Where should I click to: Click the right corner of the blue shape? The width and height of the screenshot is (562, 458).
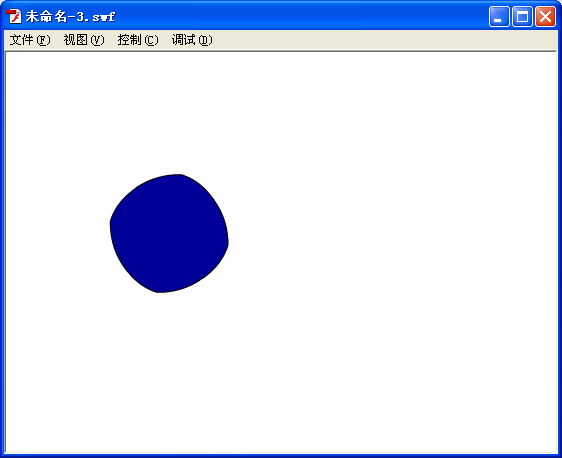click(x=228, y=244)
